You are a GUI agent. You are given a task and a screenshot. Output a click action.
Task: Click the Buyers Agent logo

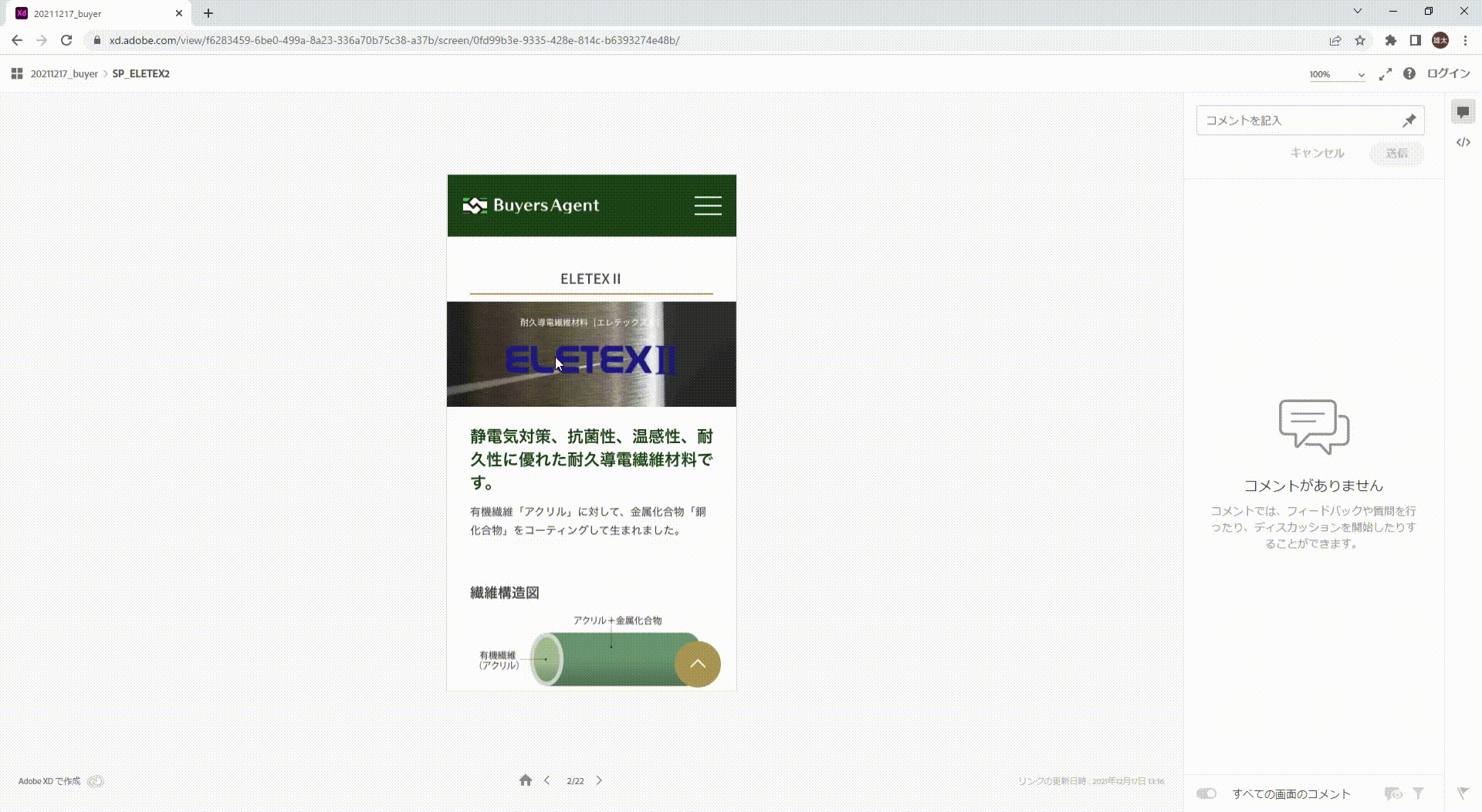pos(530,205)
